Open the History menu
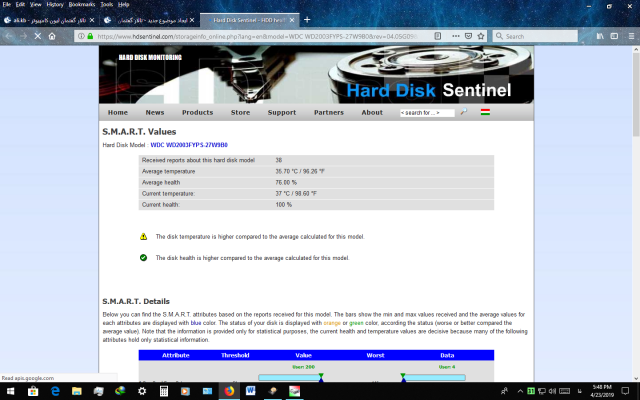Screen dimensions: 640x400 pos(55,4)
